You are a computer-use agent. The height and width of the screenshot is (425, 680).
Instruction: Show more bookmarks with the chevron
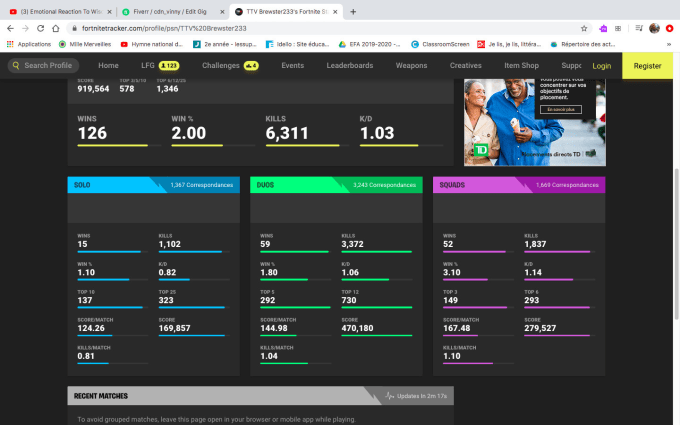click(x=669, y=44)
